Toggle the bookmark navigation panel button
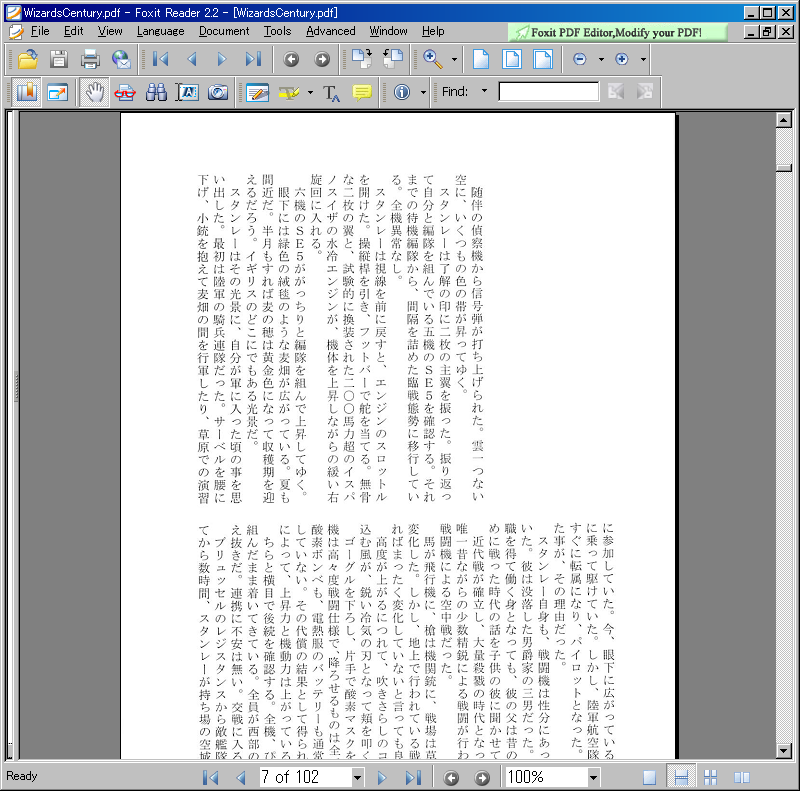Viewport: 800px width, 791px height. pos(27,92)
